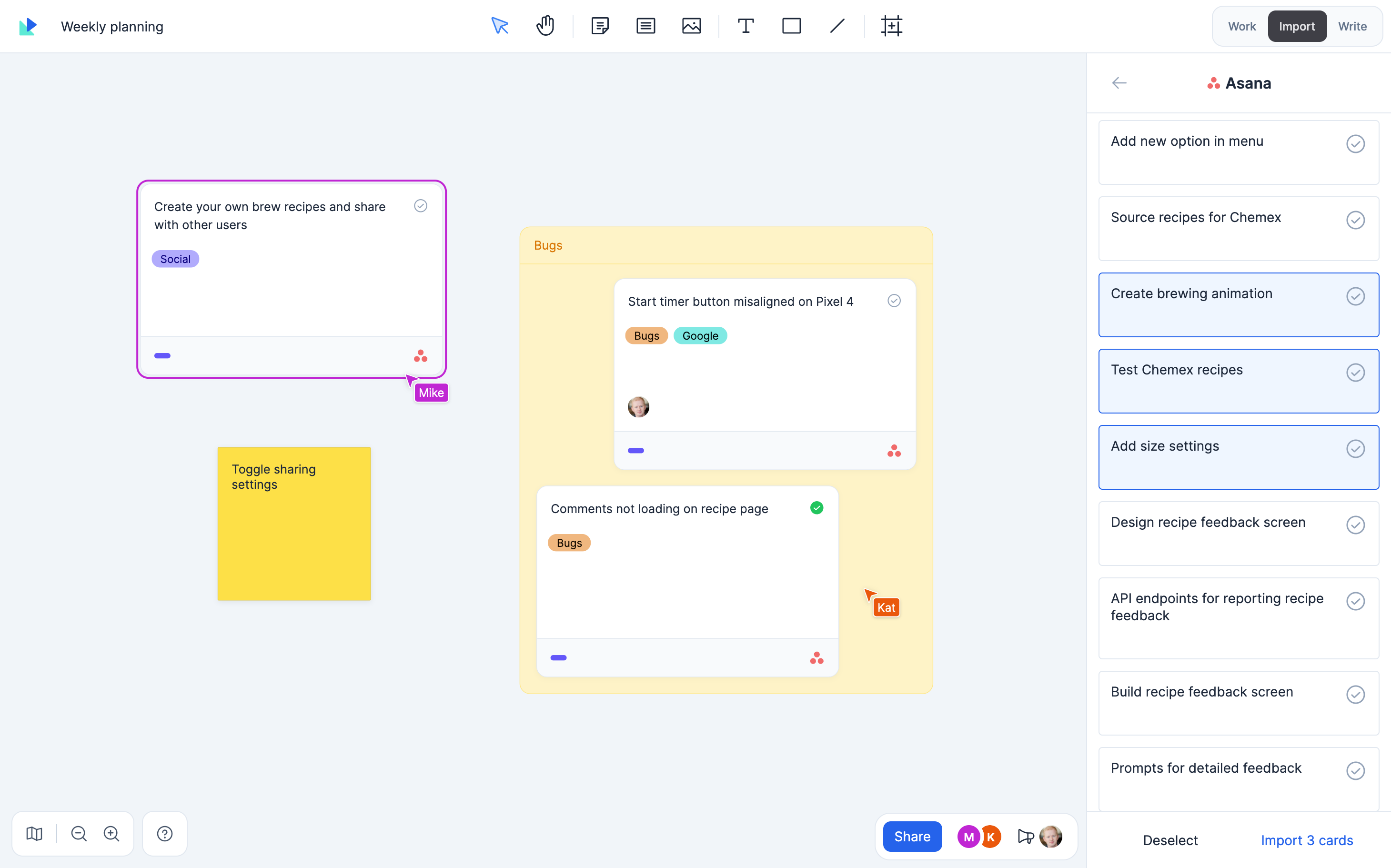The image size is (1391, 868).
Task: Click Comments not loading on recipe page text
Action: tap(659, 509)
